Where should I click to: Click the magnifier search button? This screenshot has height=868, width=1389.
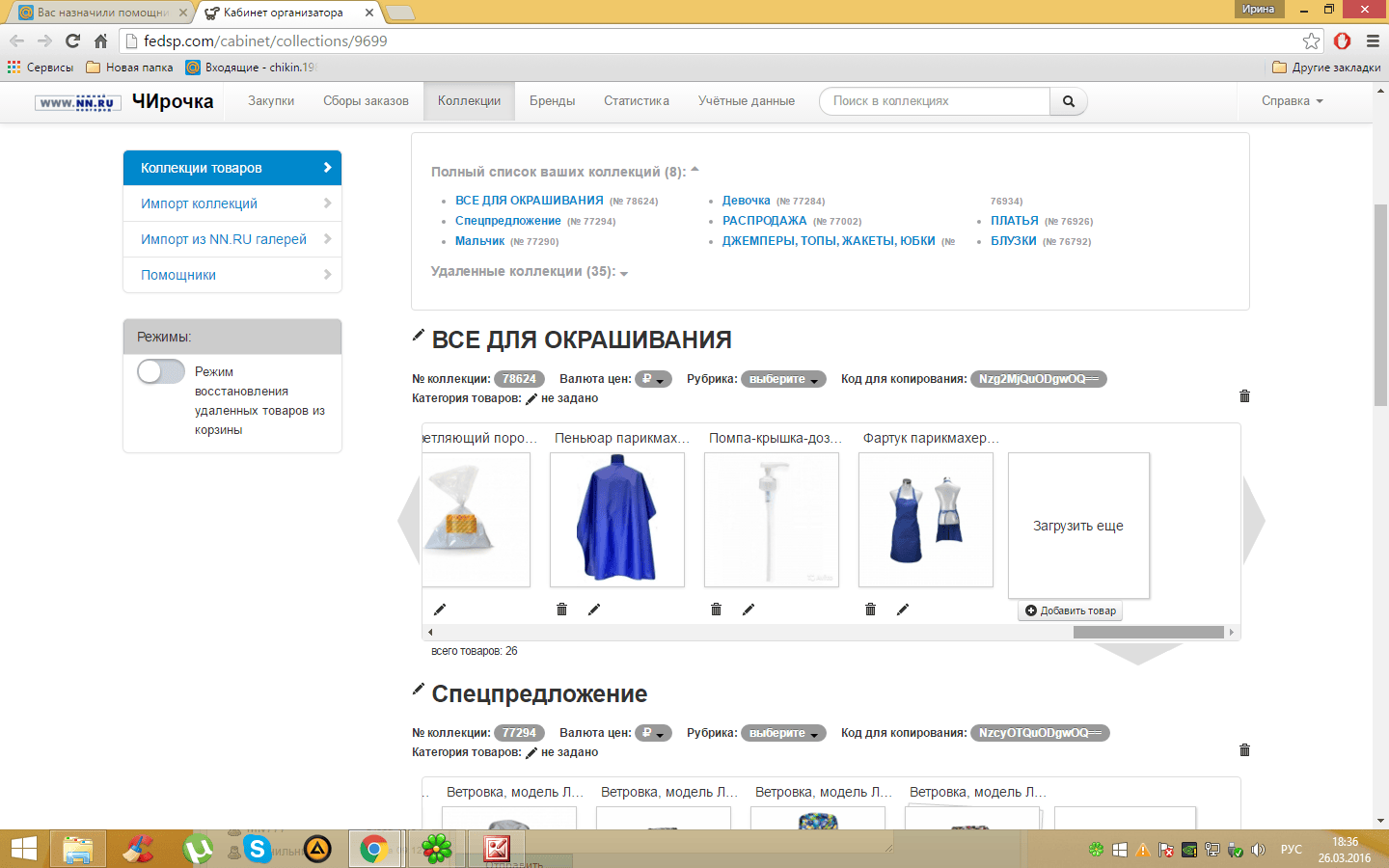(x=1068, y=101)
